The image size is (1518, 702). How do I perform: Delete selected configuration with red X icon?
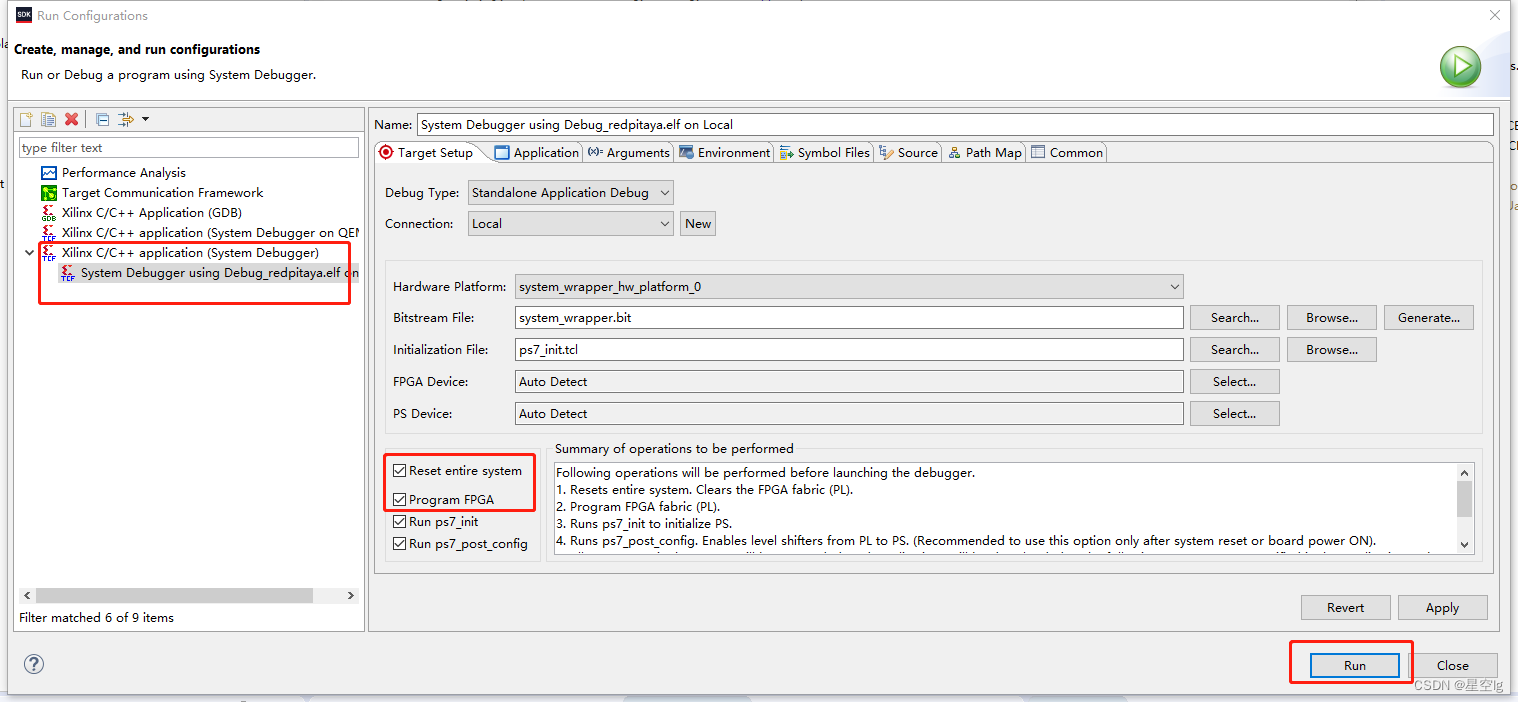[x=71, y=119]
